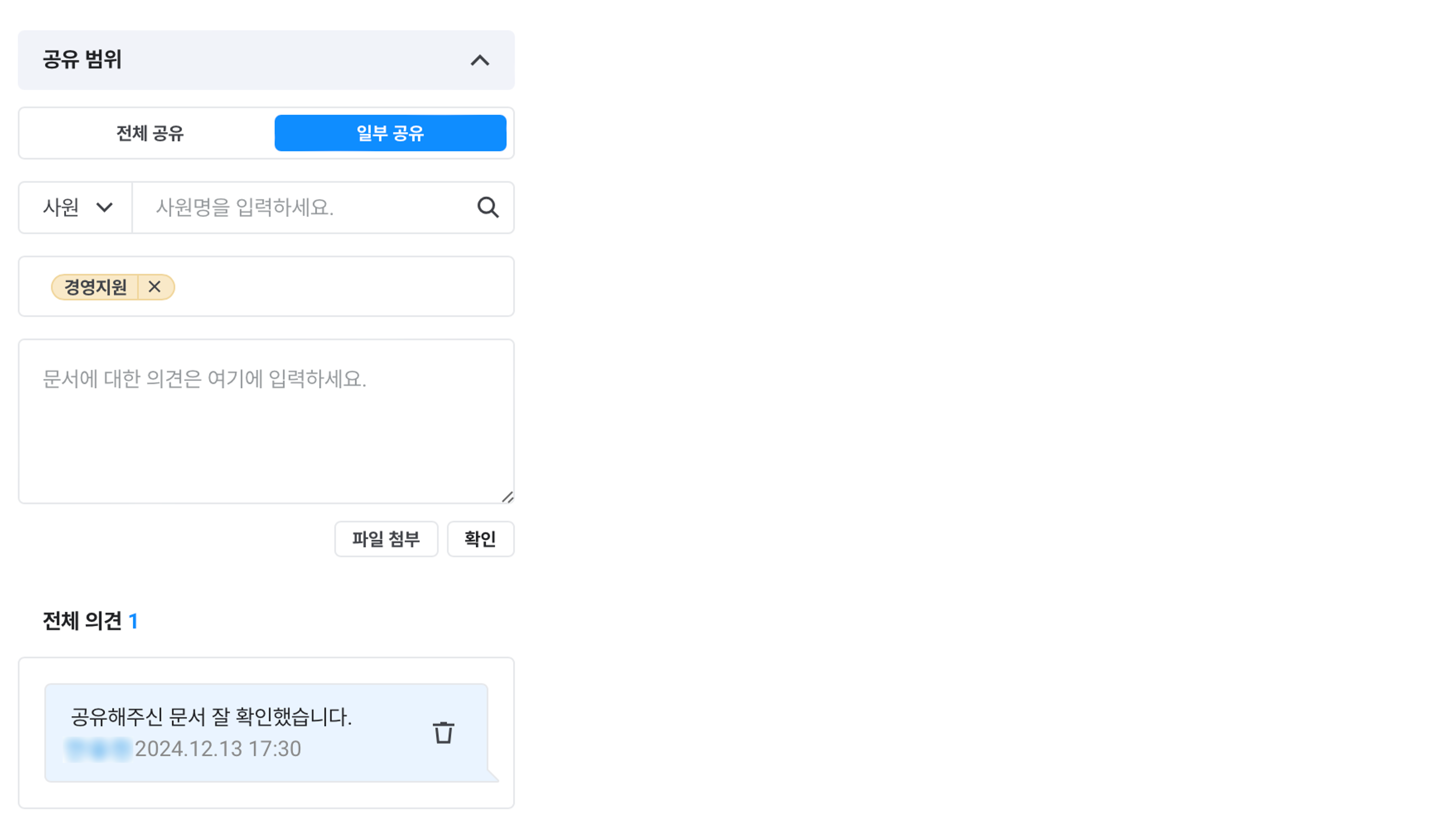The height and width of the screenshot is (840, 1439).
Task: Click the 경영지원 tag label
Action: coord(95,286)
